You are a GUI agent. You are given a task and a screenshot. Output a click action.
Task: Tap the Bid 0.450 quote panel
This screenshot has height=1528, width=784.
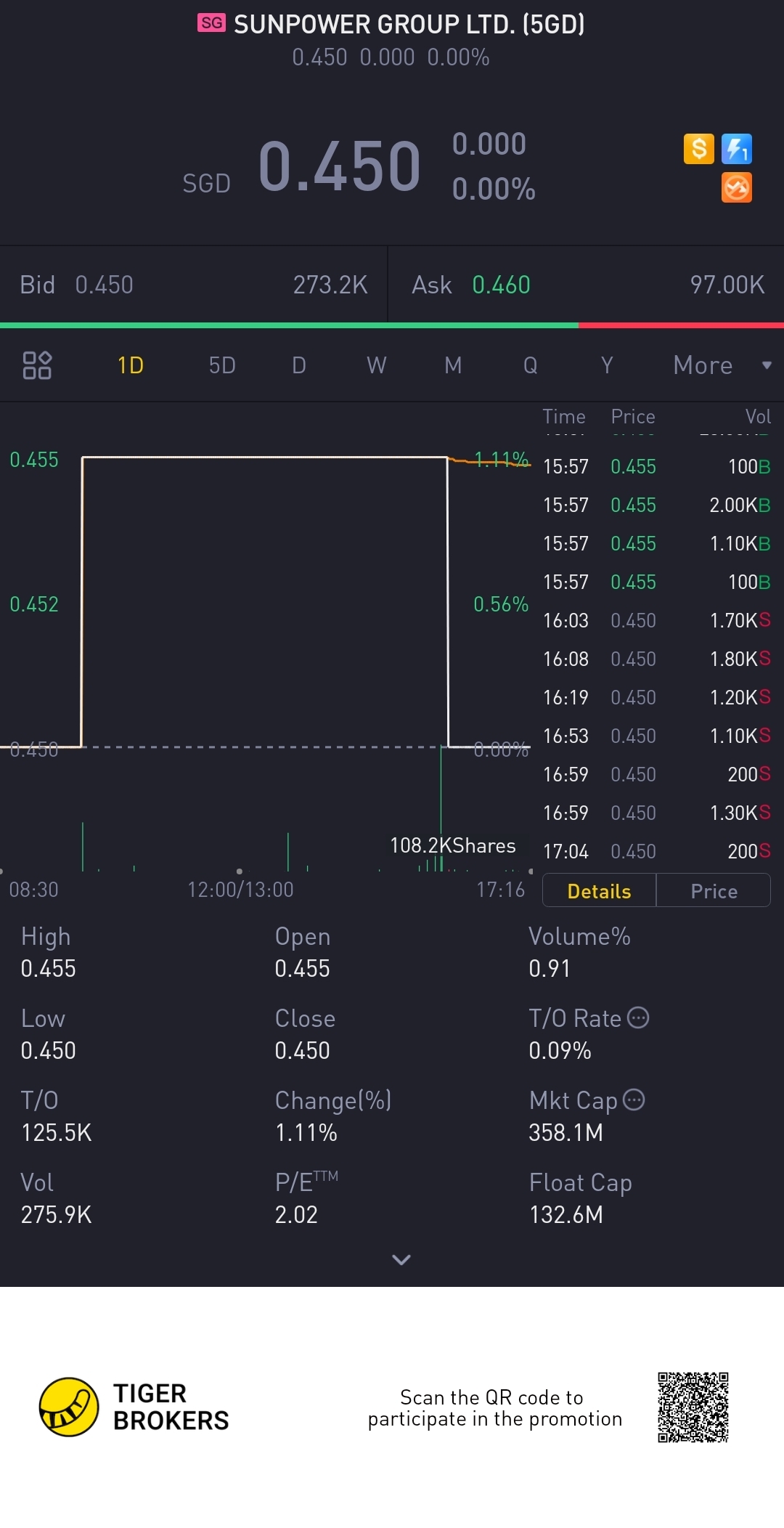(x=194, y=285)
